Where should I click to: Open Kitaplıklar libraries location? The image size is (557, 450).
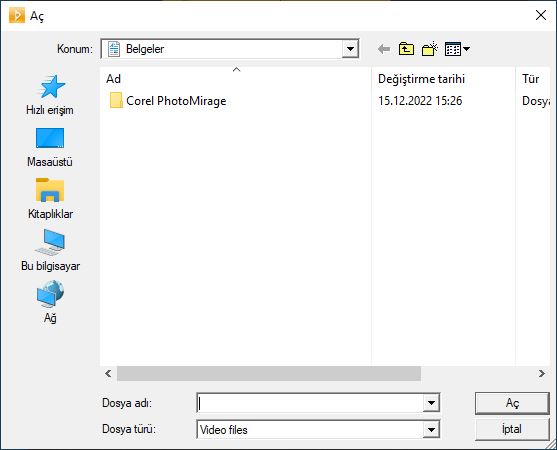pos(50,199)
